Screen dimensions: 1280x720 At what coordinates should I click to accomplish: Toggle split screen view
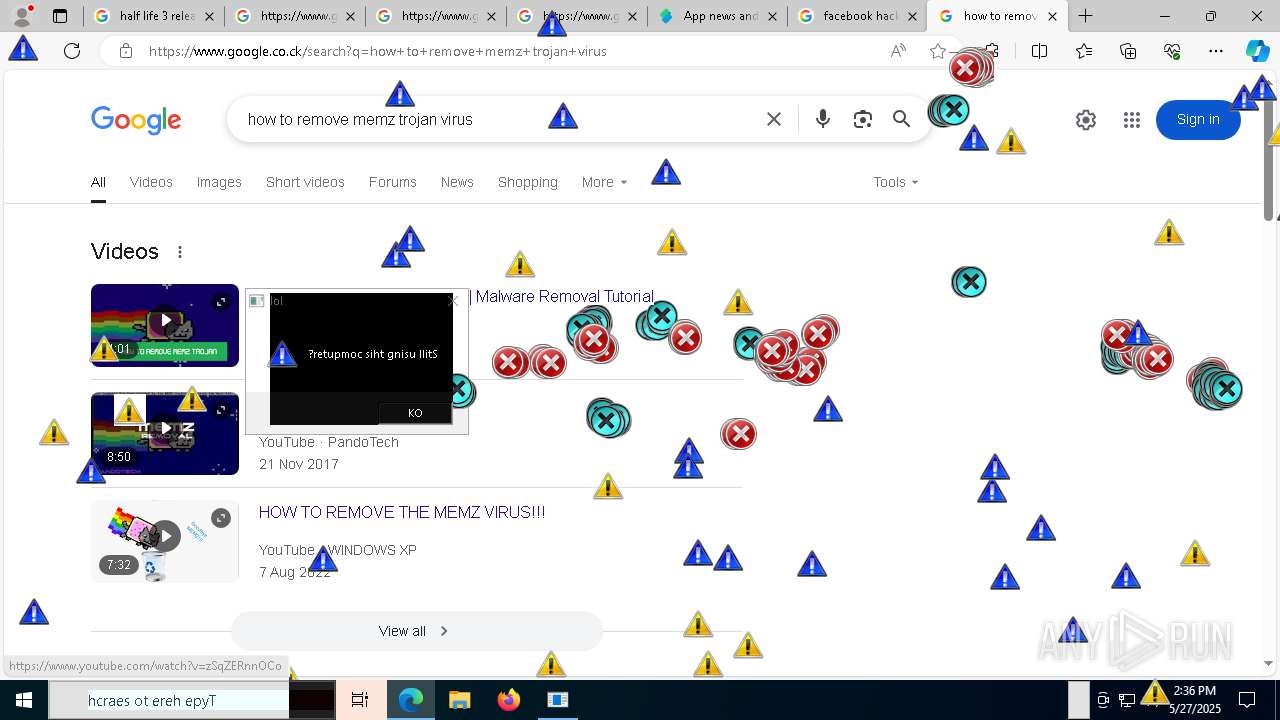pyautogui.click(x=1039, y=51)
